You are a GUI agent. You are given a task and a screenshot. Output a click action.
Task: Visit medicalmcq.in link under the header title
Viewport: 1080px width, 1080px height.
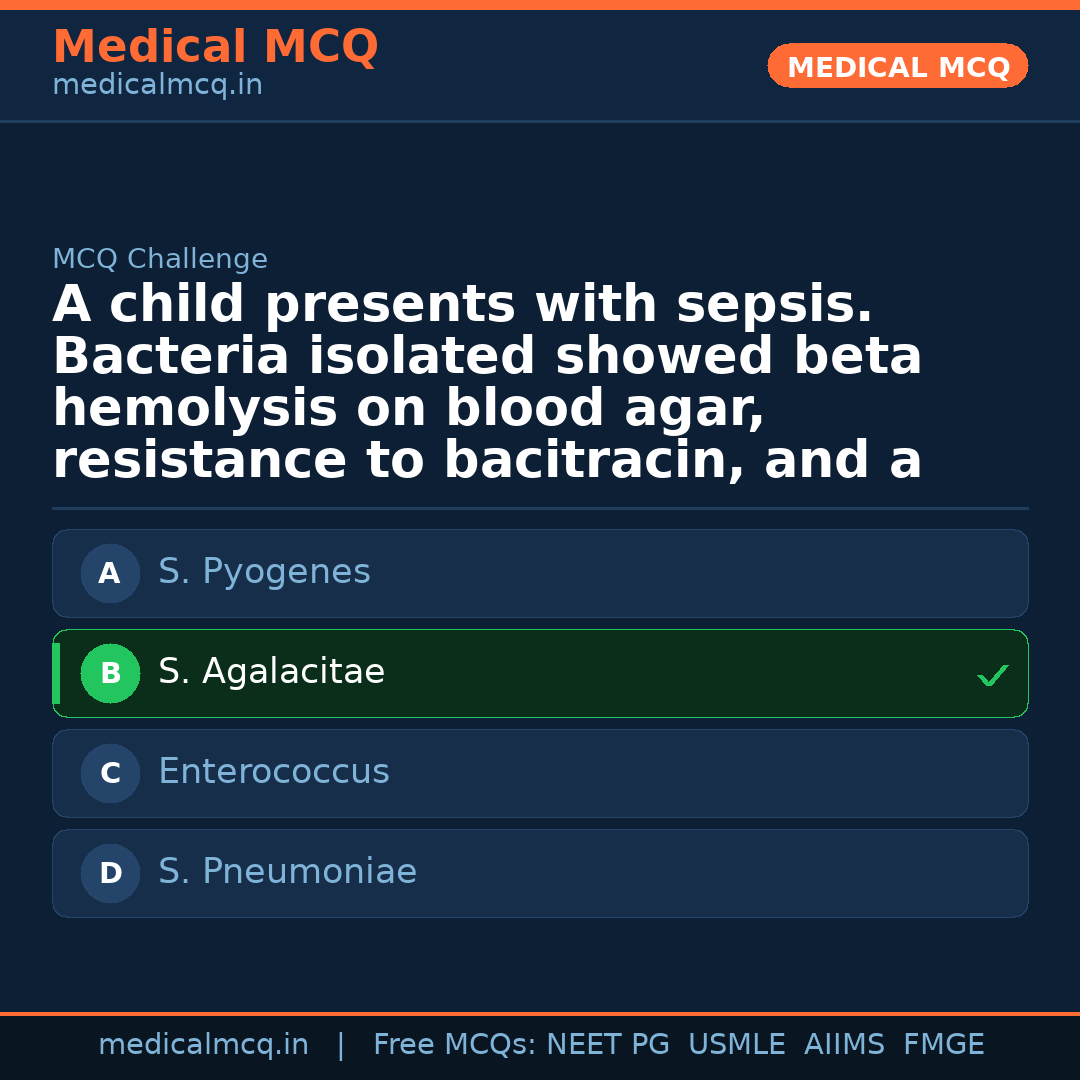(157, 86)
